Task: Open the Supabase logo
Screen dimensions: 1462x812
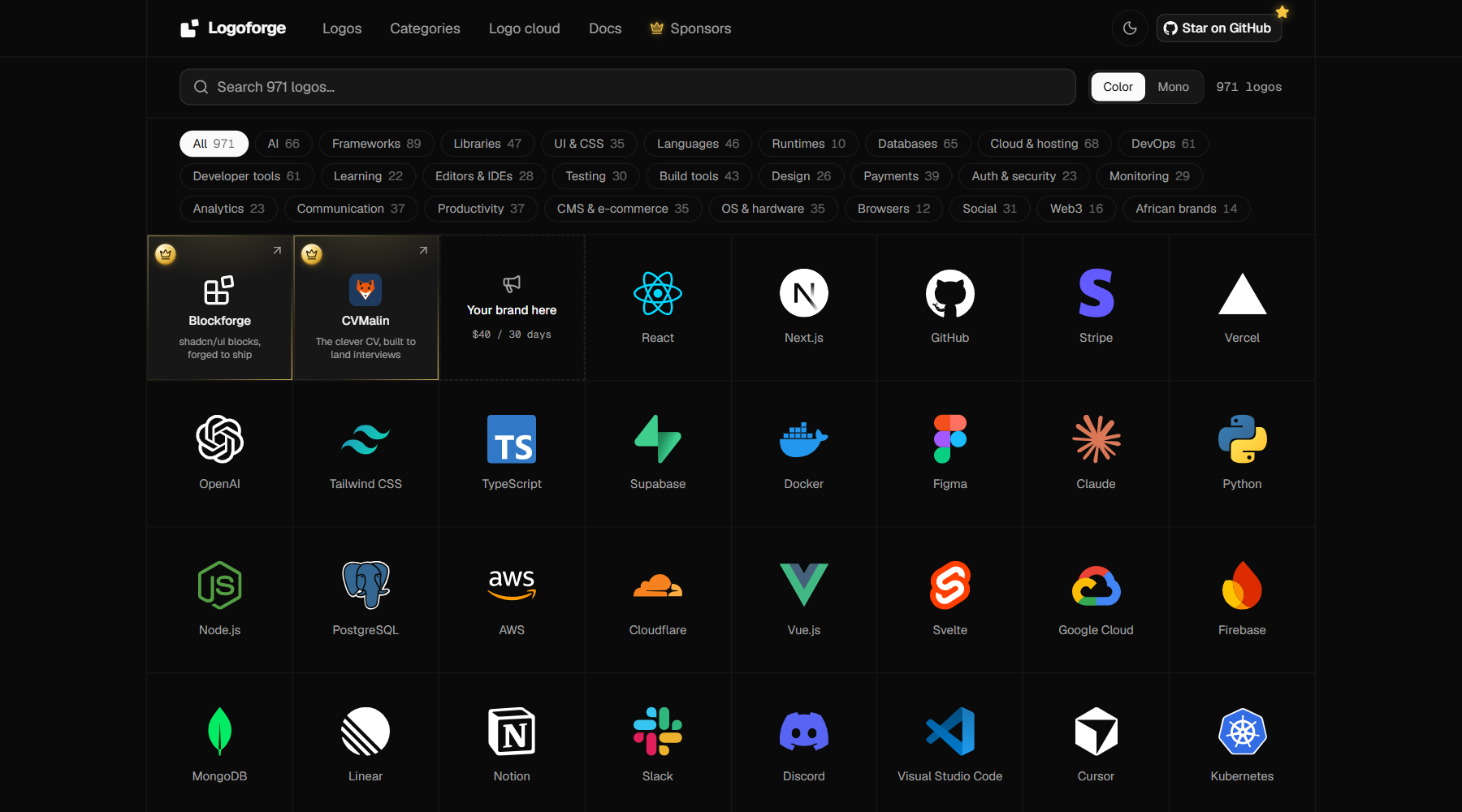Action: click(x=658, y=454)
